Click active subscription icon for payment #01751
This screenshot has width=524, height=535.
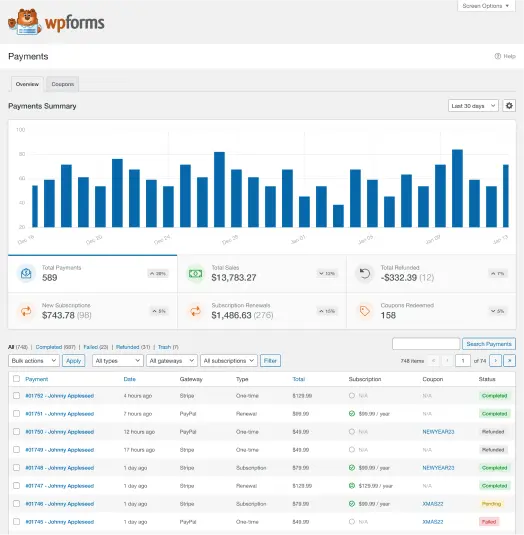click(x=352, y=414)
